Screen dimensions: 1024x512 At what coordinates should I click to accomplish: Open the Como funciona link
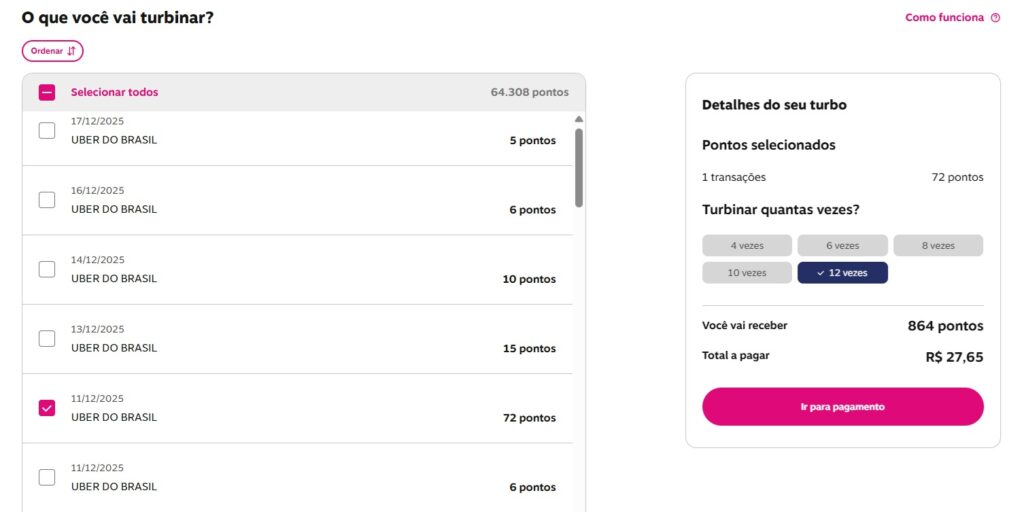click(945, 18)
